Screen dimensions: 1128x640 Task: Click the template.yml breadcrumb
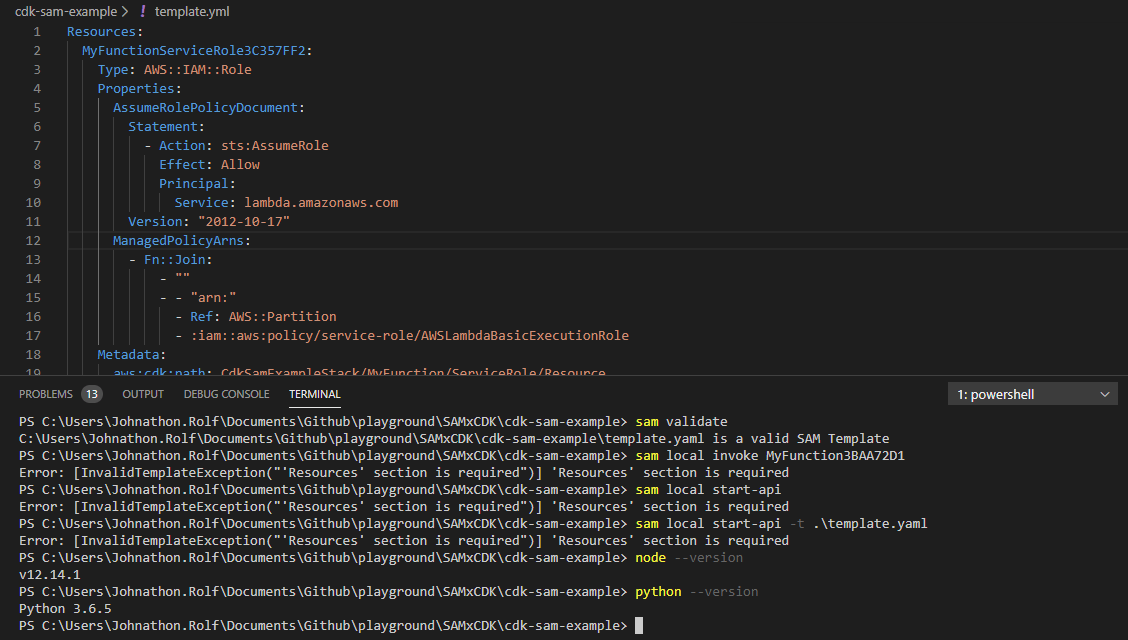(x=192, y=12)
